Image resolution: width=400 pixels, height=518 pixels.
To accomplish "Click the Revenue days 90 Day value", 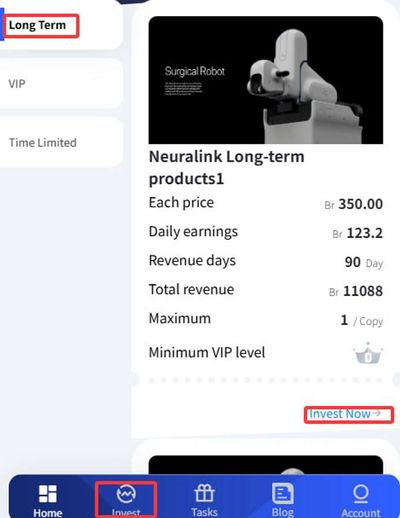I will 364,262.
